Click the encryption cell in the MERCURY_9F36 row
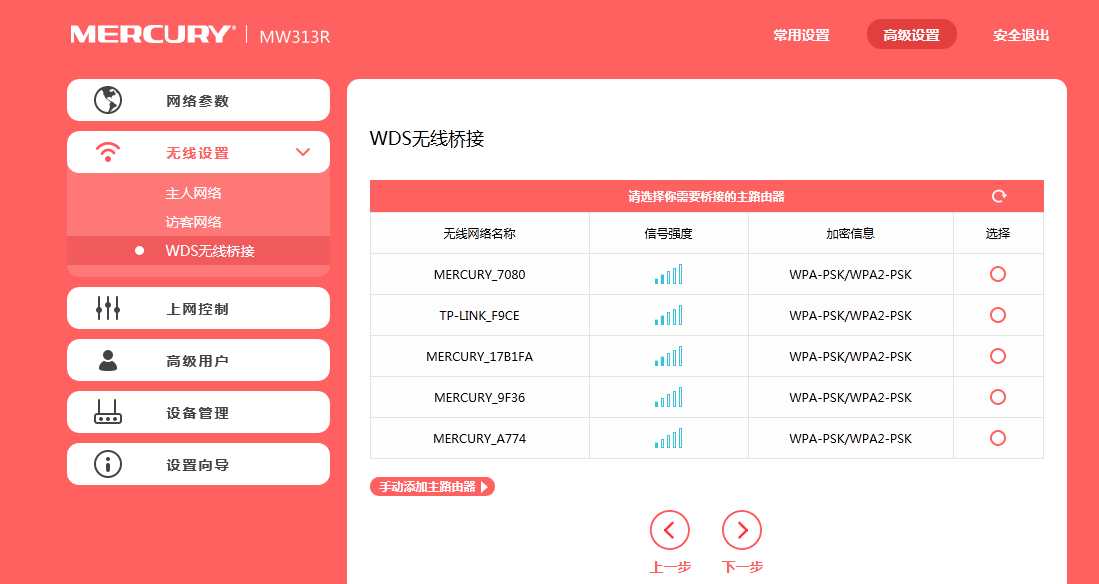1099x584 pixels. coord(850,398)
